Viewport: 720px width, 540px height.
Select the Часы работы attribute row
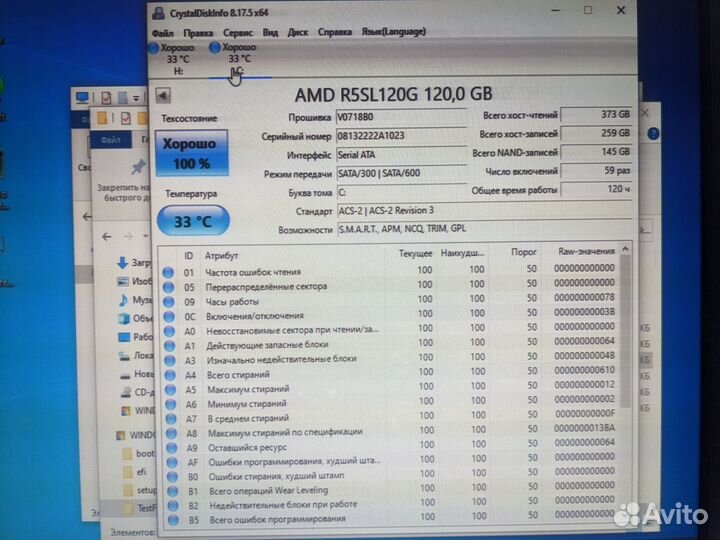[x=389, y=300]
